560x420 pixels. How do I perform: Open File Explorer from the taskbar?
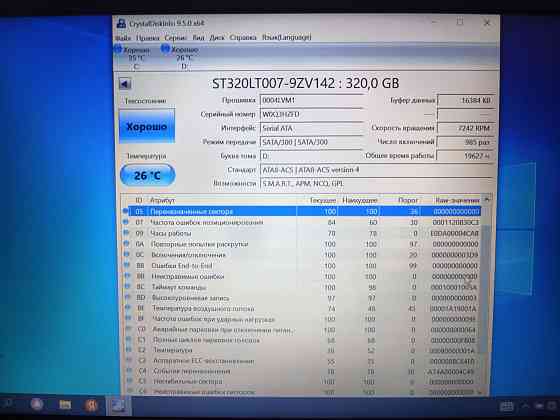coord(65,405)
